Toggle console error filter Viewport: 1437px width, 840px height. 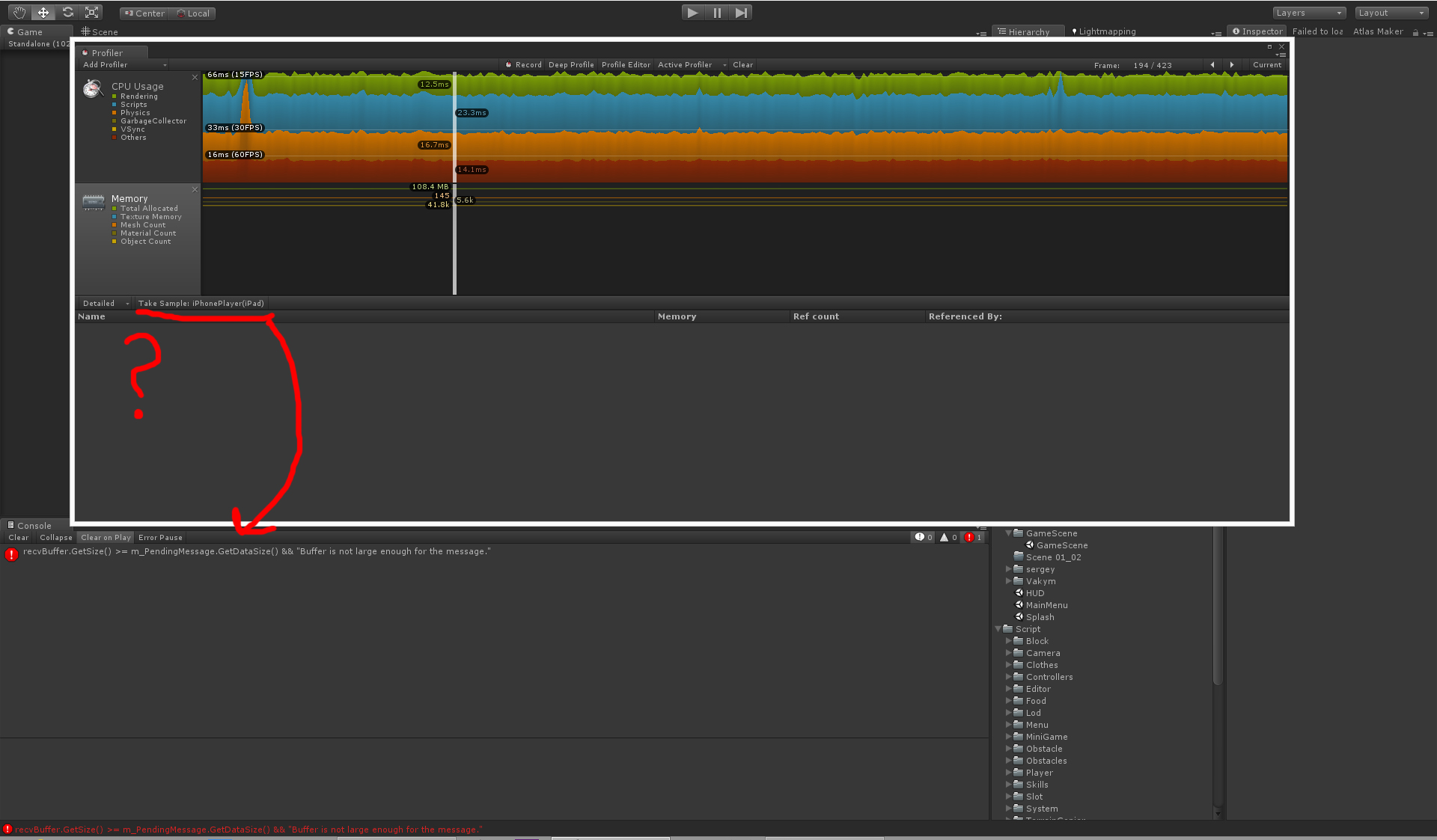pos(973,537)
